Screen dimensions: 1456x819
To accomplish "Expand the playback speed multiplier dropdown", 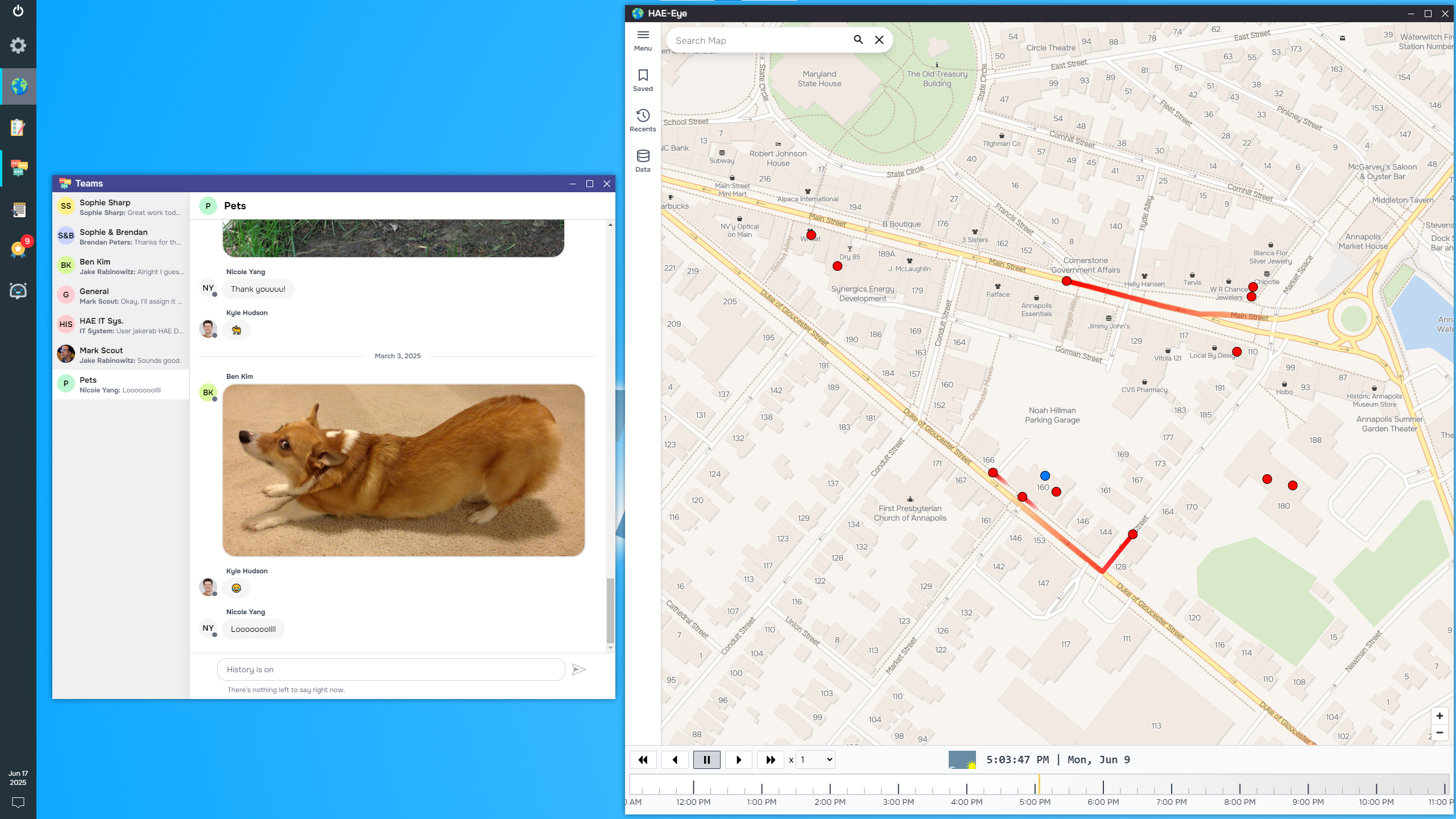I will pyautogui.click(x=816, y=760).
